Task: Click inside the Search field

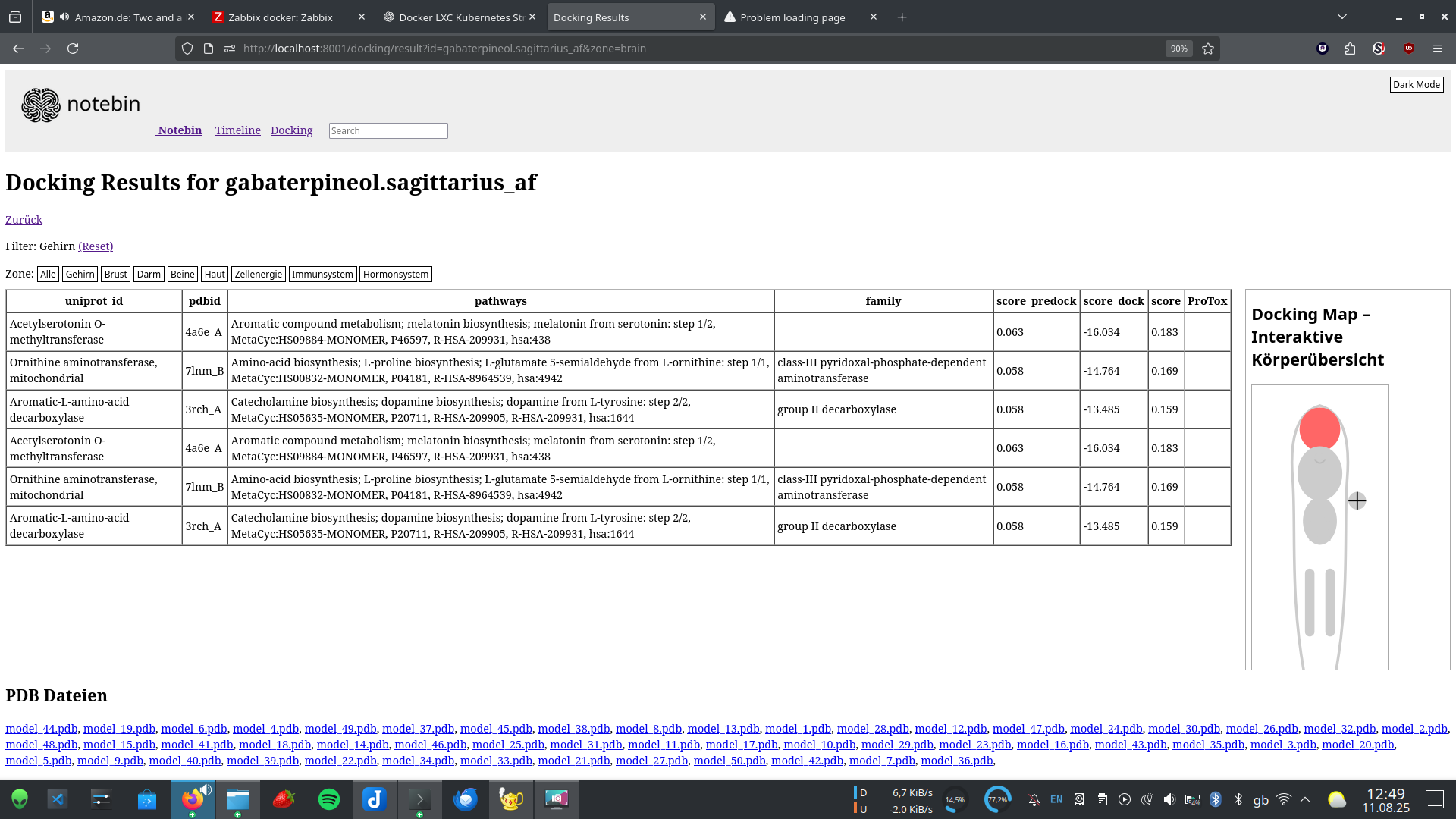Action: [388, 130]
